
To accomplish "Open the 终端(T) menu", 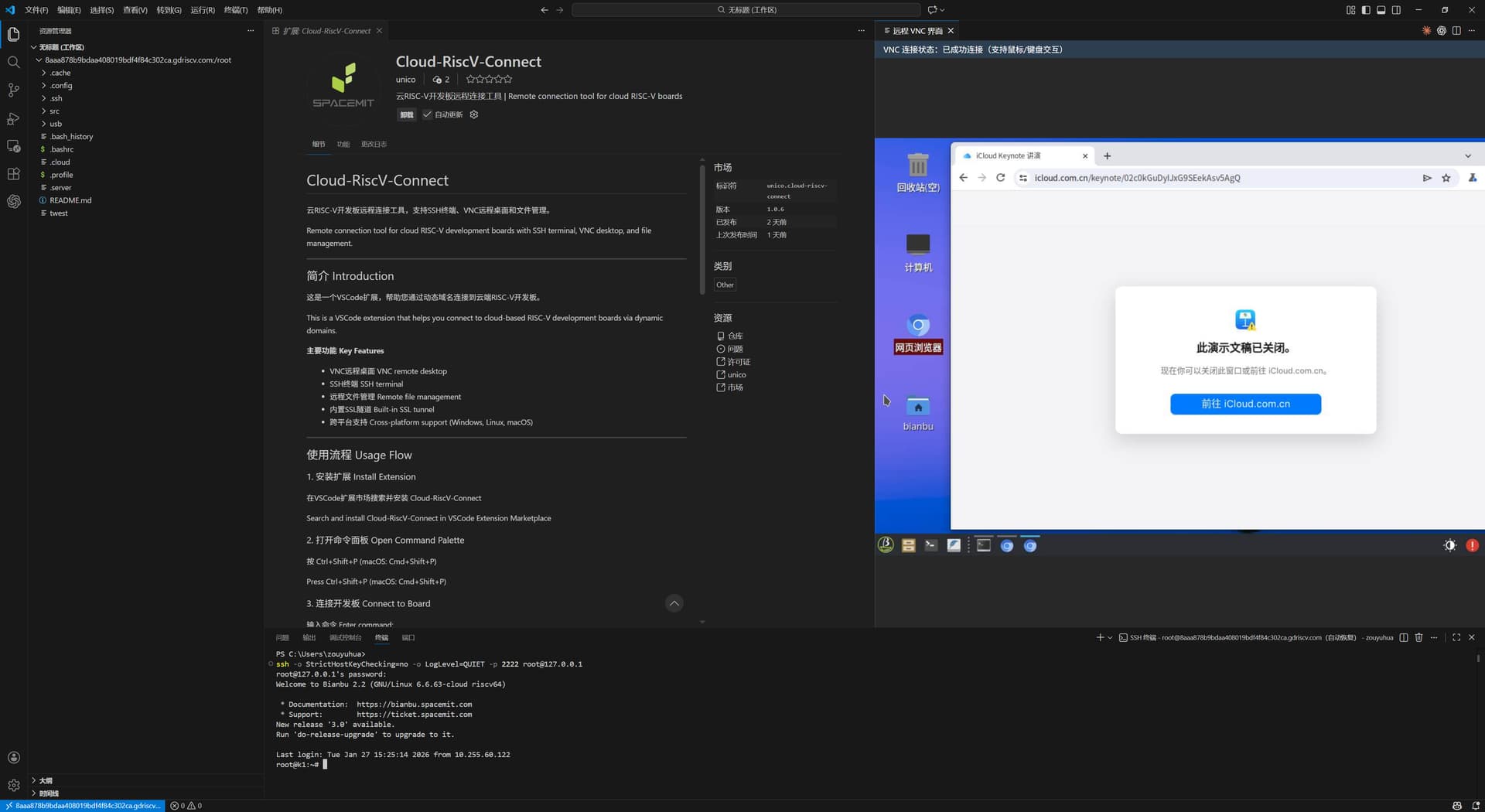I will 235,10.
